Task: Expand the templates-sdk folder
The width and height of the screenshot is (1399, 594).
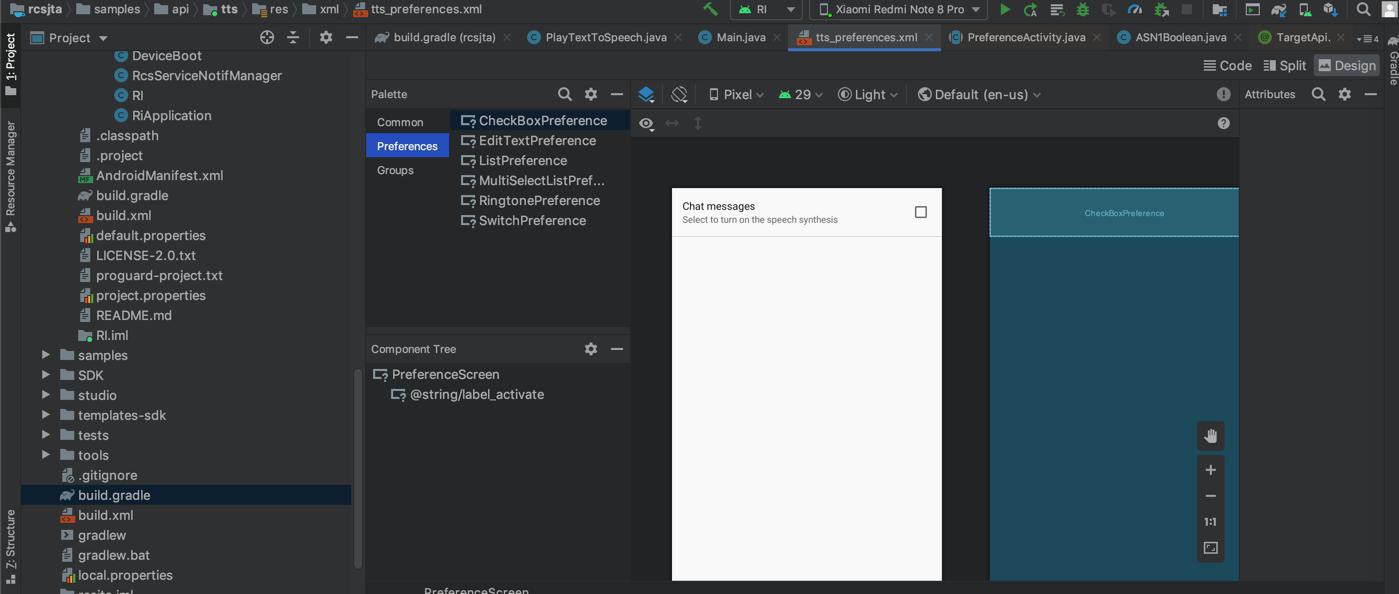Action: (46, 415)
